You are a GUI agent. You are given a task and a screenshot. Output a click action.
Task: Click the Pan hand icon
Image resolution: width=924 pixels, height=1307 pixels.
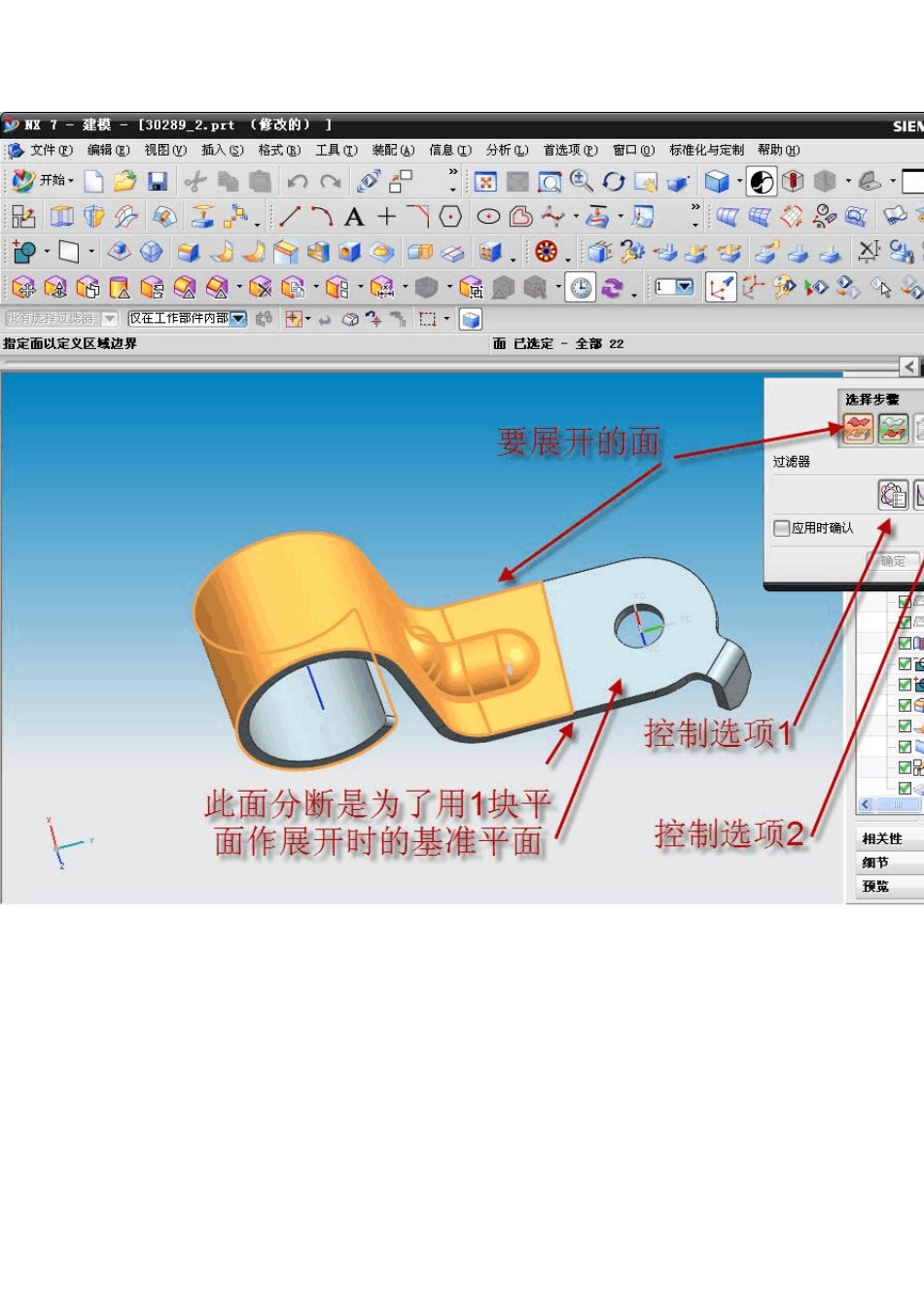pos(646,181)
